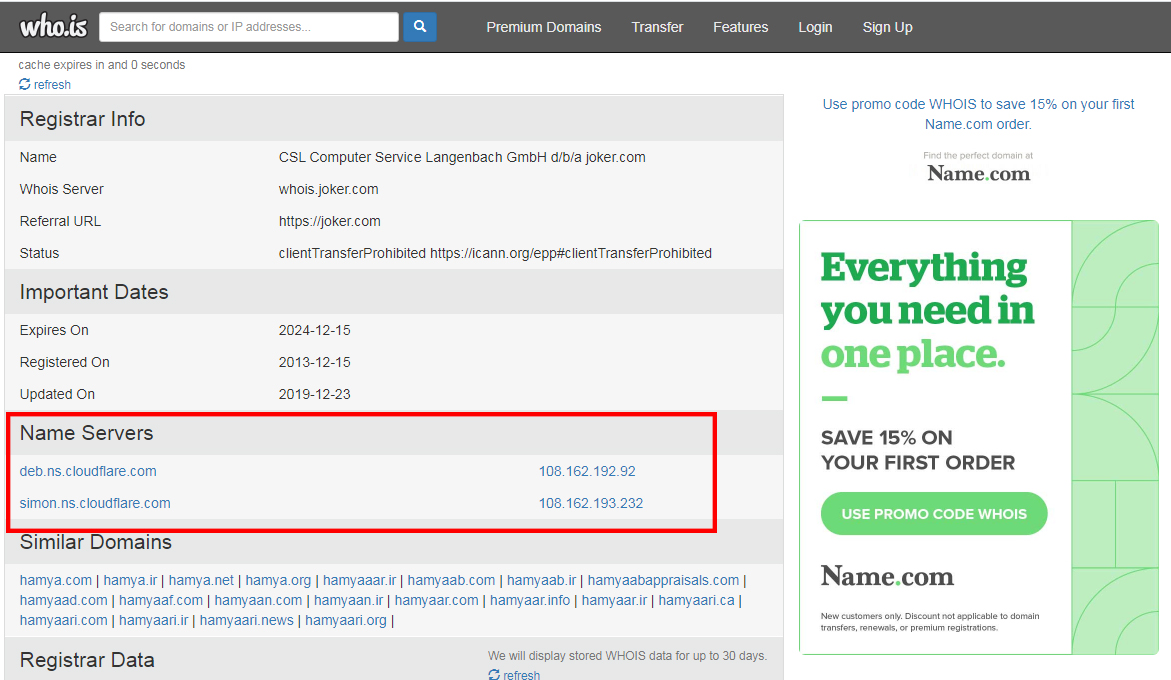Open similar domain hamya.net

201,580
